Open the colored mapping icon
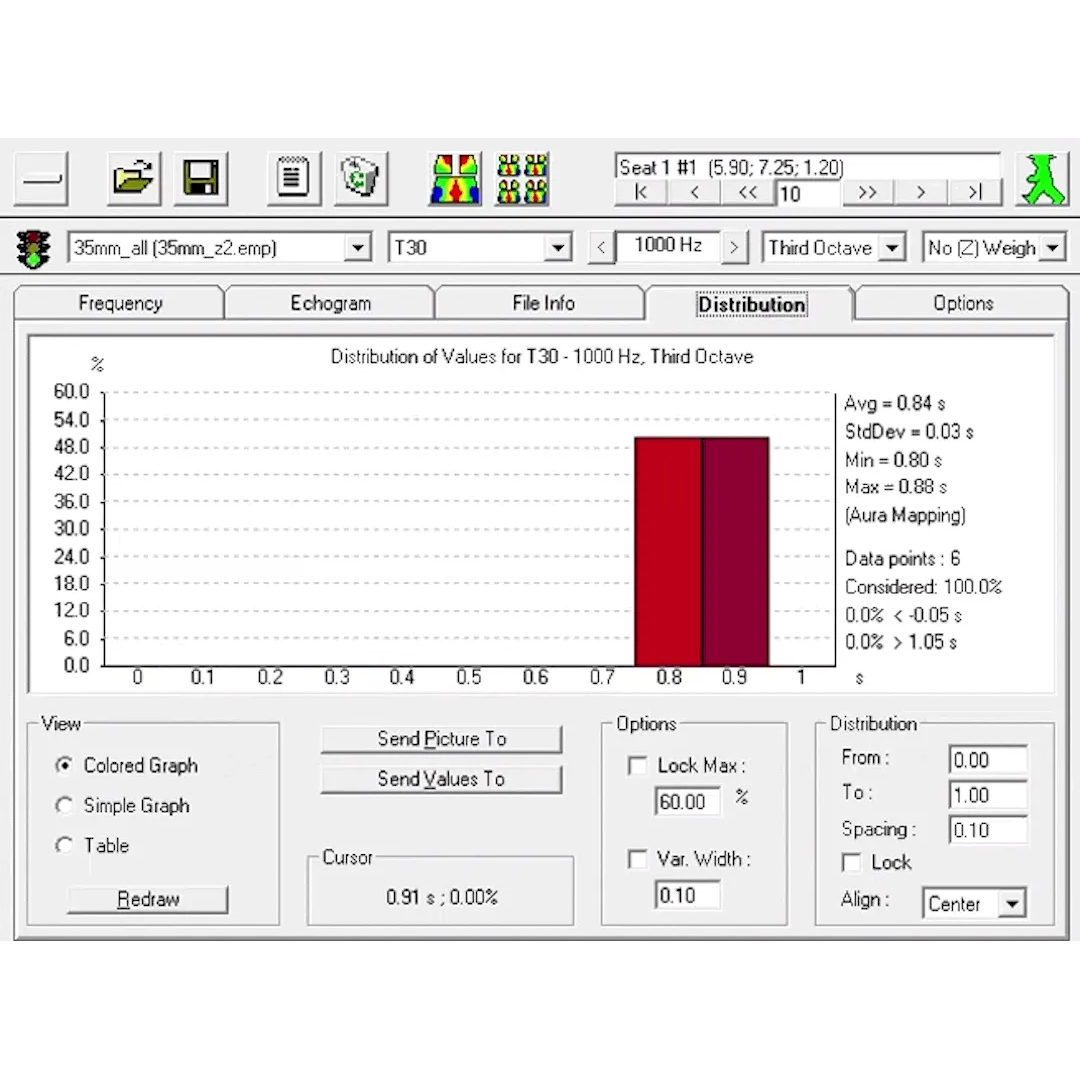The image size is (1080, 1080). coord(455,179)
